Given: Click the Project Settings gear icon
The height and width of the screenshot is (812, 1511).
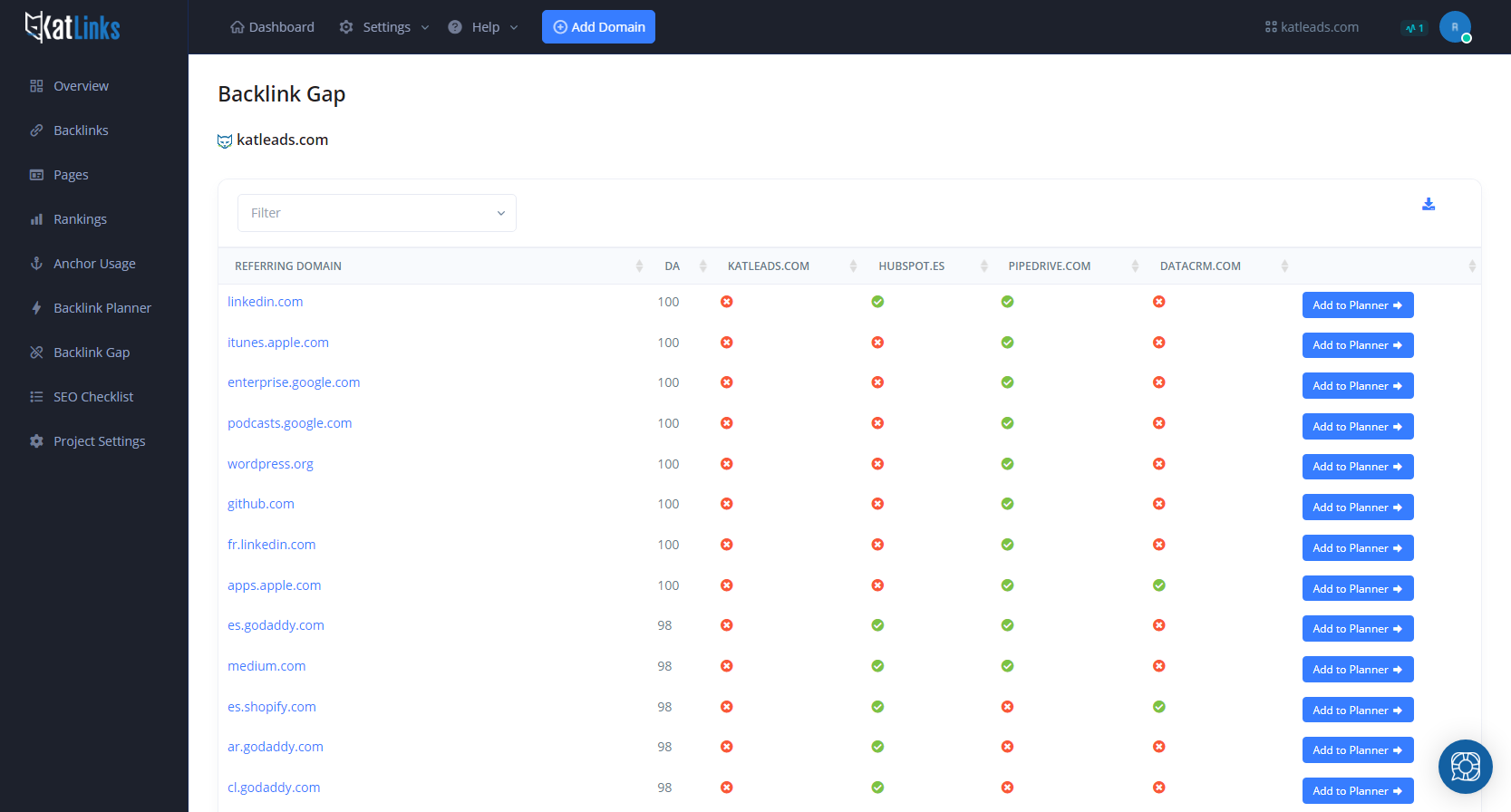Looking at the screenshot, I should click(36, 441).
